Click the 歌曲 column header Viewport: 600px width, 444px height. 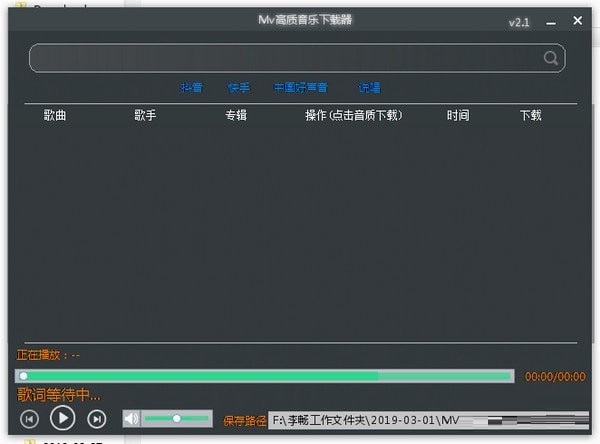(55, 115)
